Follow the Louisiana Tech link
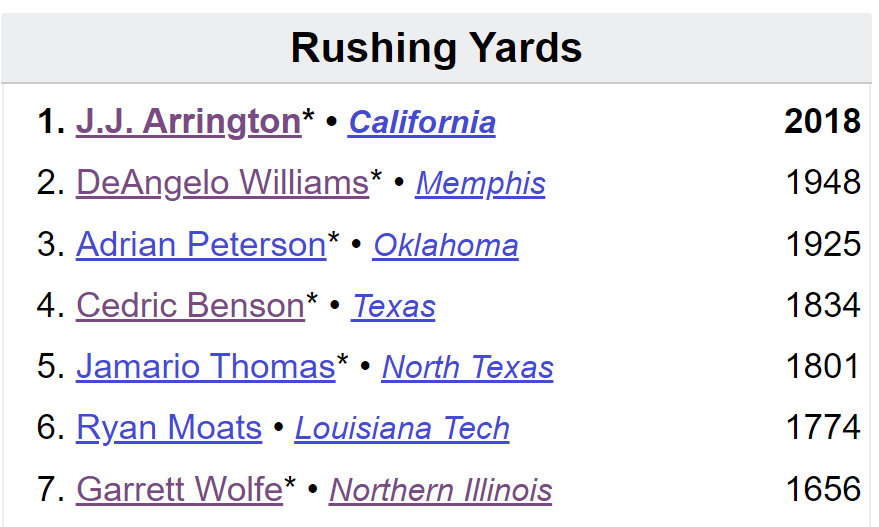The image size is (879, 527). click(402, 428)
